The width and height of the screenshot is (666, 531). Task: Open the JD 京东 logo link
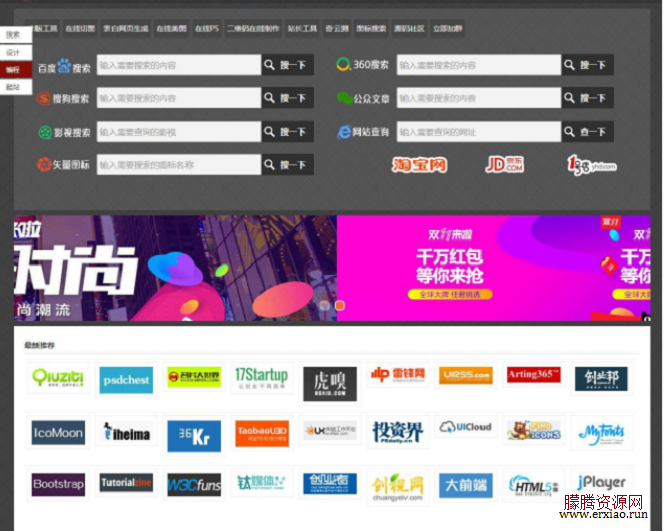[x=505, y=164]
